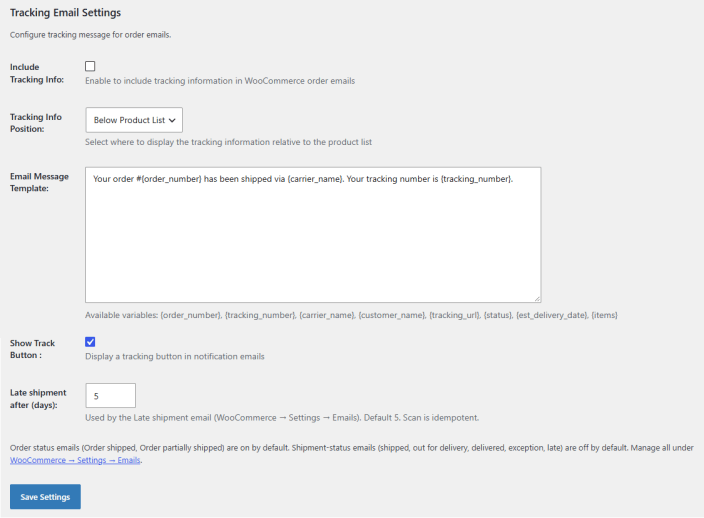704x518 pixels.
Task: Click the 'Configure tracking message for order emails.' text
Action: pos(90,35)
